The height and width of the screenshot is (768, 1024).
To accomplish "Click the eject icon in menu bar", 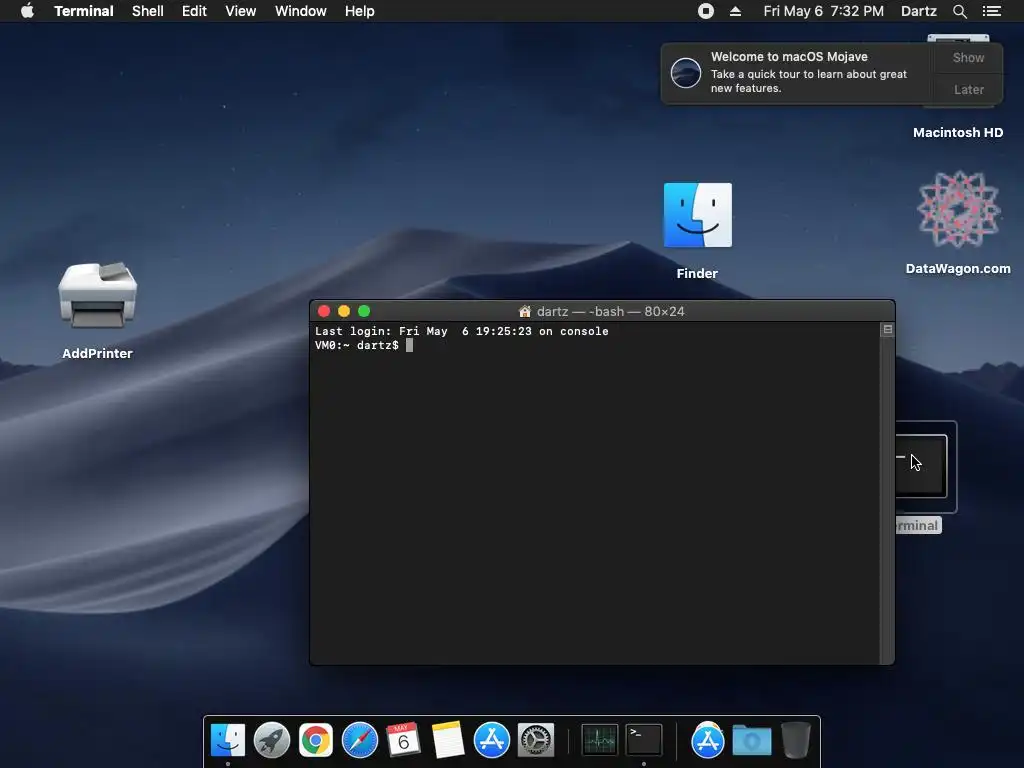I will pos(735,11).
